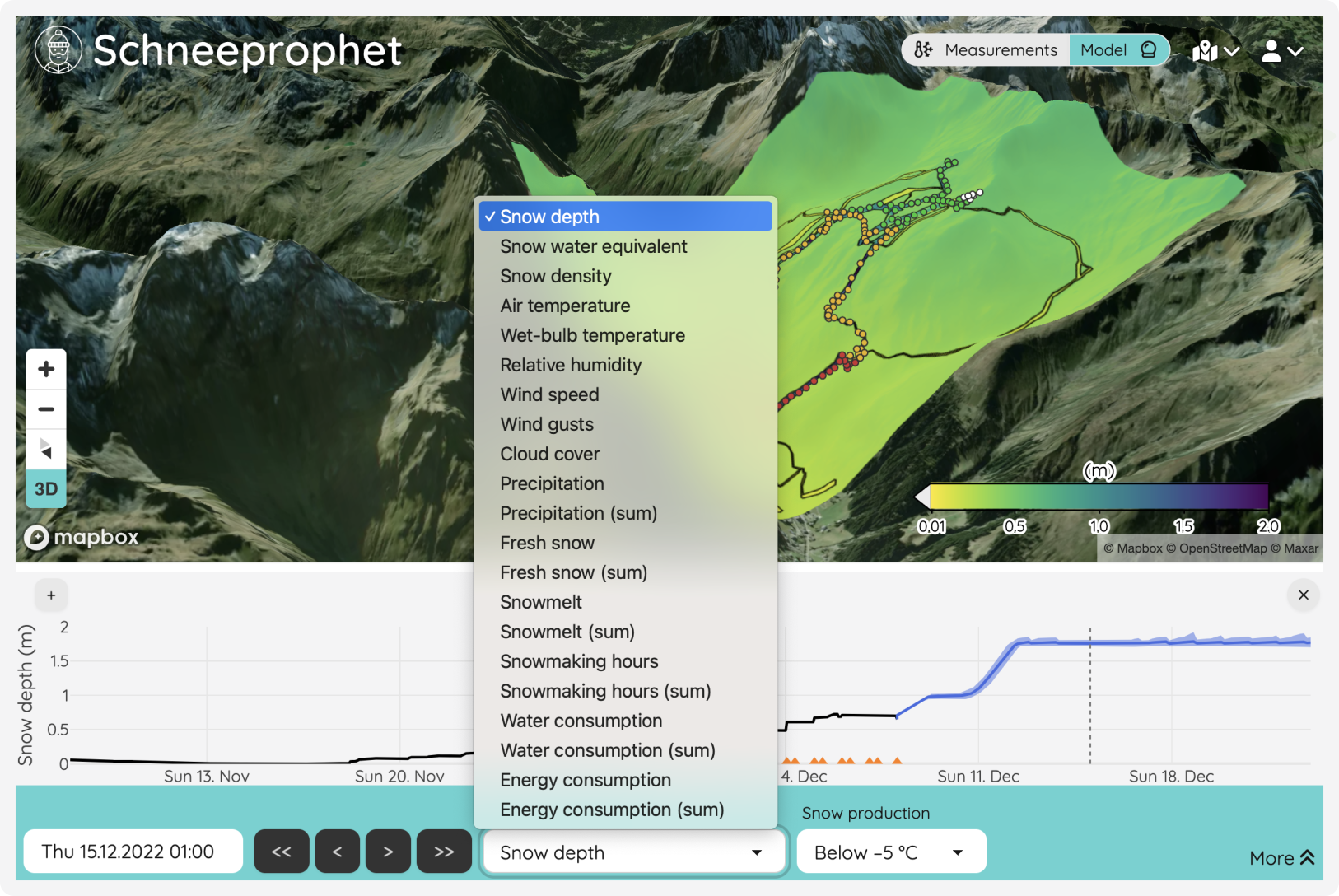Click the dashed current-time marker in chart
1339x896 pixels.
coord(1090,696)
